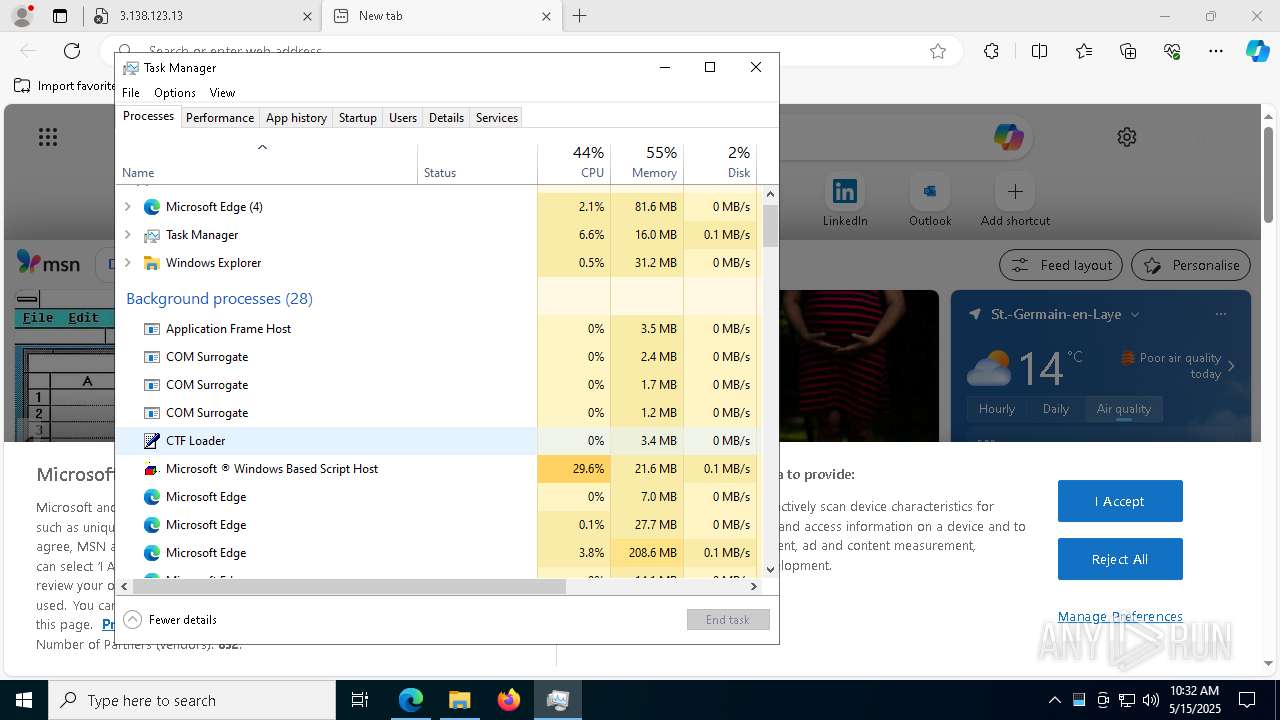Viewport: 1280px width, 720px height.
Task: Switch to the Startup tab
Action: tap(357, 118)
